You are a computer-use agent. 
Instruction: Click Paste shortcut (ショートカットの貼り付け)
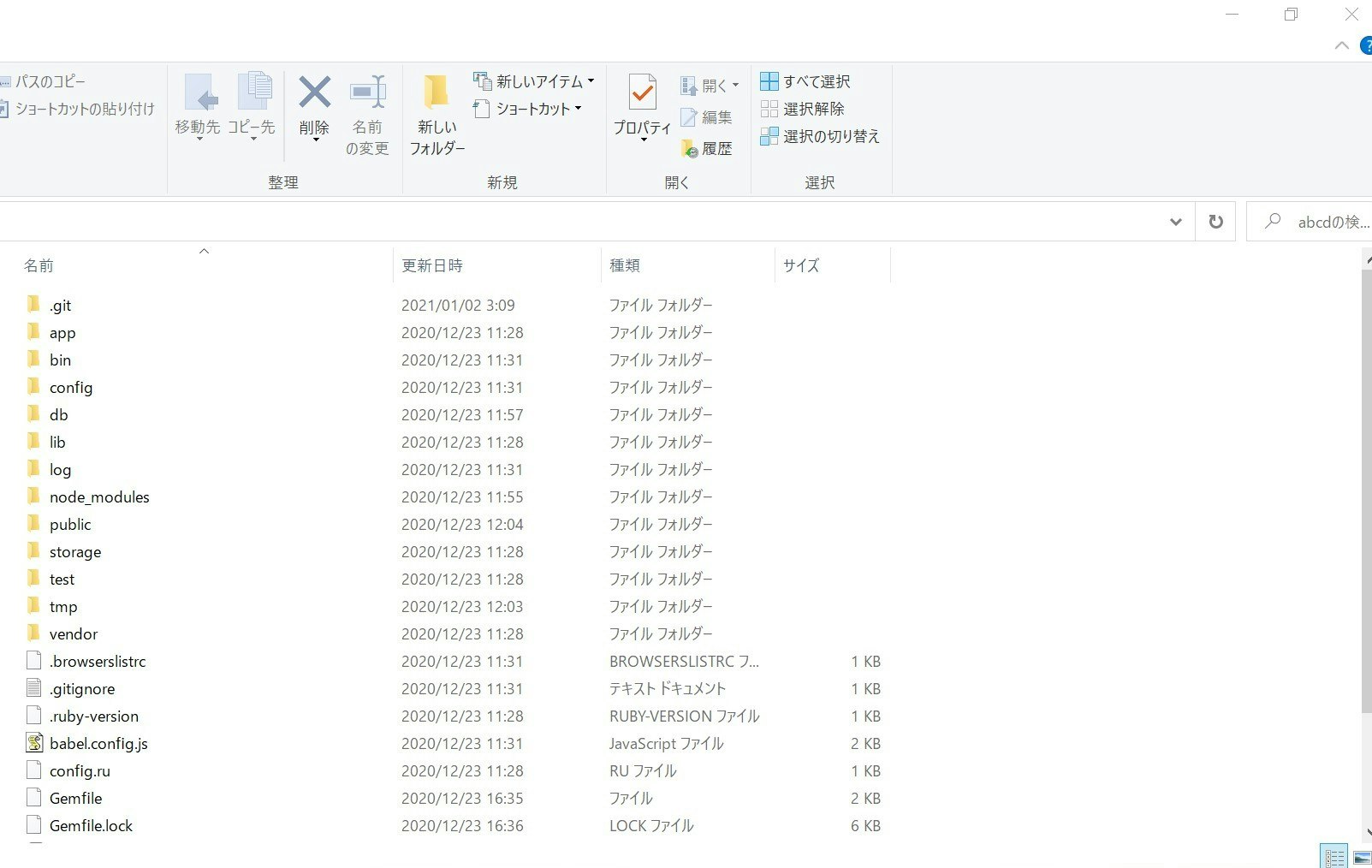coord(77,109)
